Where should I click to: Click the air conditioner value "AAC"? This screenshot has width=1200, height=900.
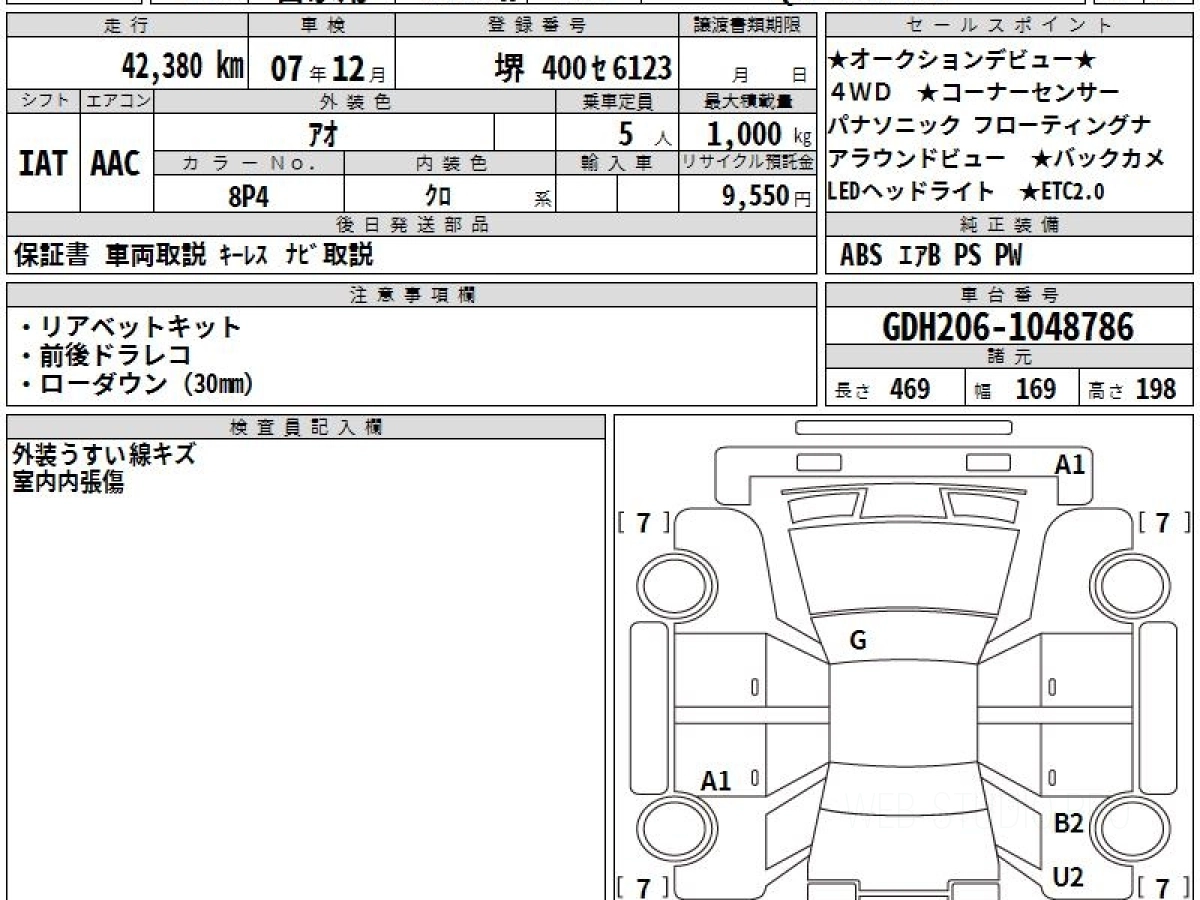pyautogui.click(x=116, y=163)
